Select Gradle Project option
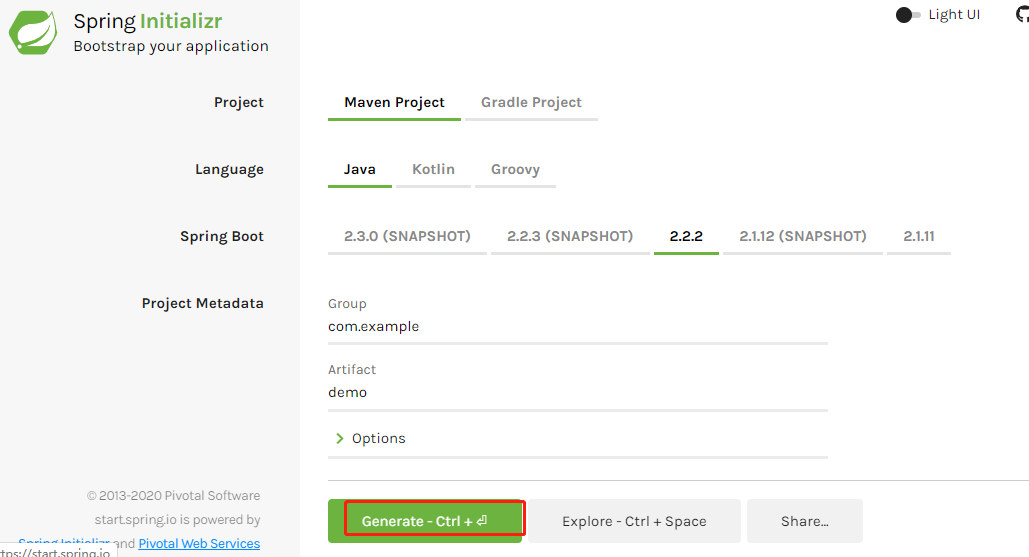Screen dimensions: 1029x557 (x=531, y=103)
